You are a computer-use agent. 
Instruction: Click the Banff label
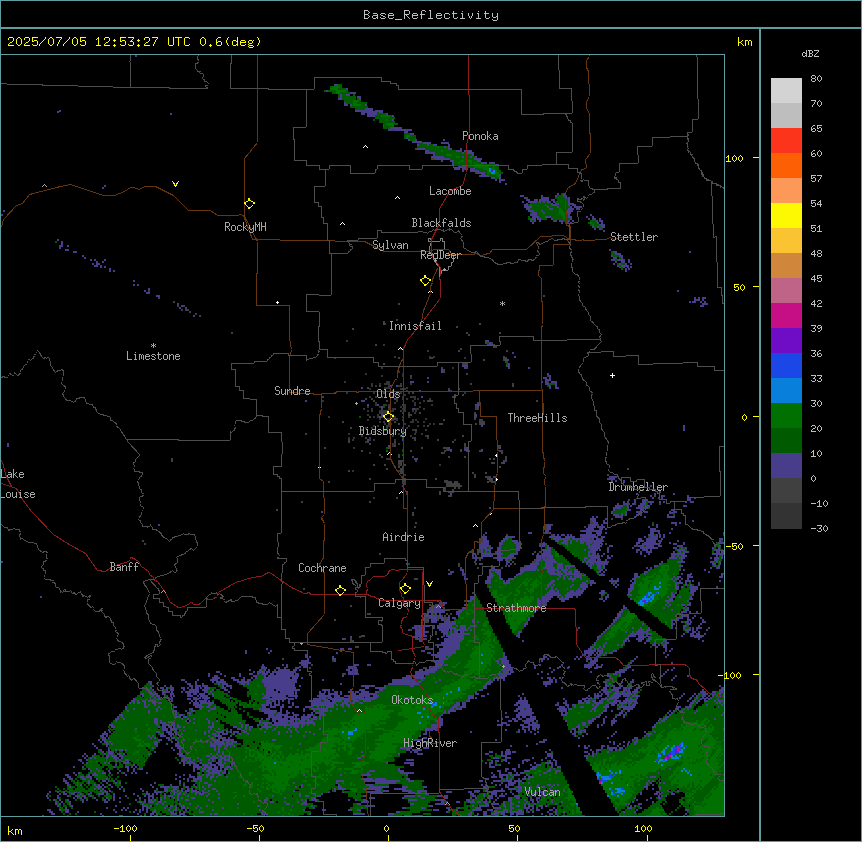click(124, 567)
